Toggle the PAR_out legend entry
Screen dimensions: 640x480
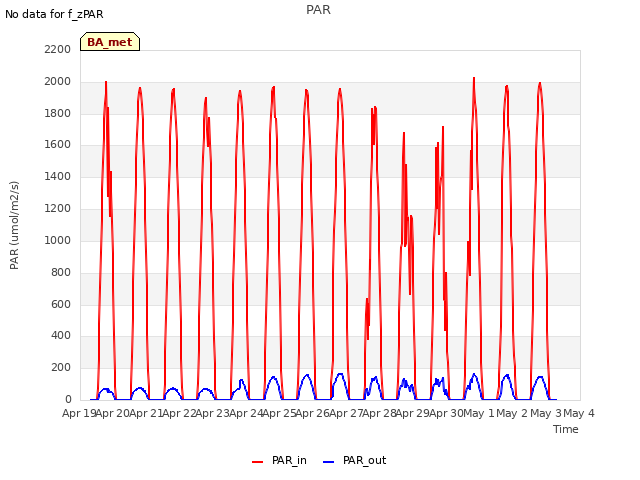click(354, 460)
